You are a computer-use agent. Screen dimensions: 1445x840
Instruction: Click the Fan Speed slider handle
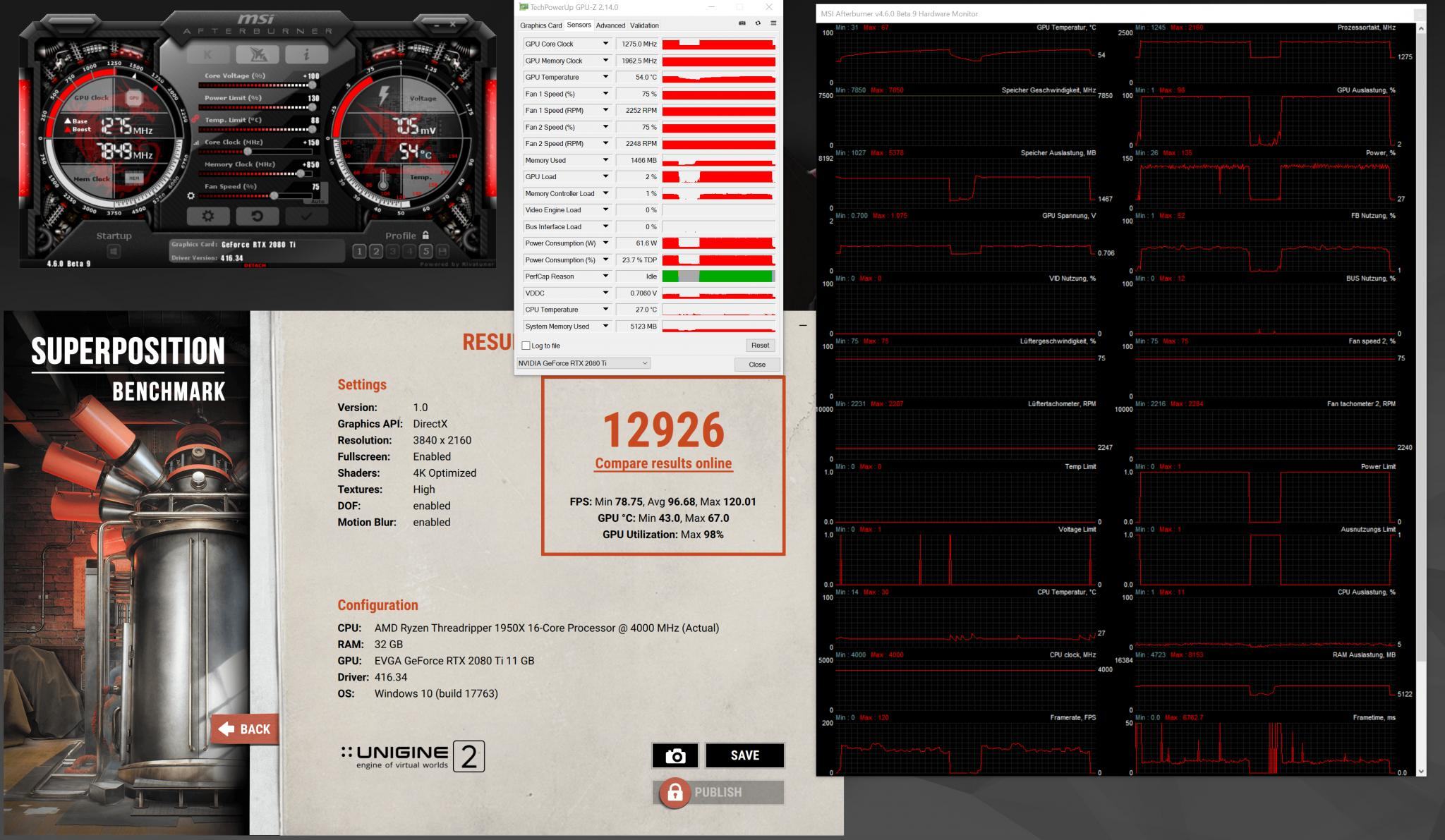(274, 195)
